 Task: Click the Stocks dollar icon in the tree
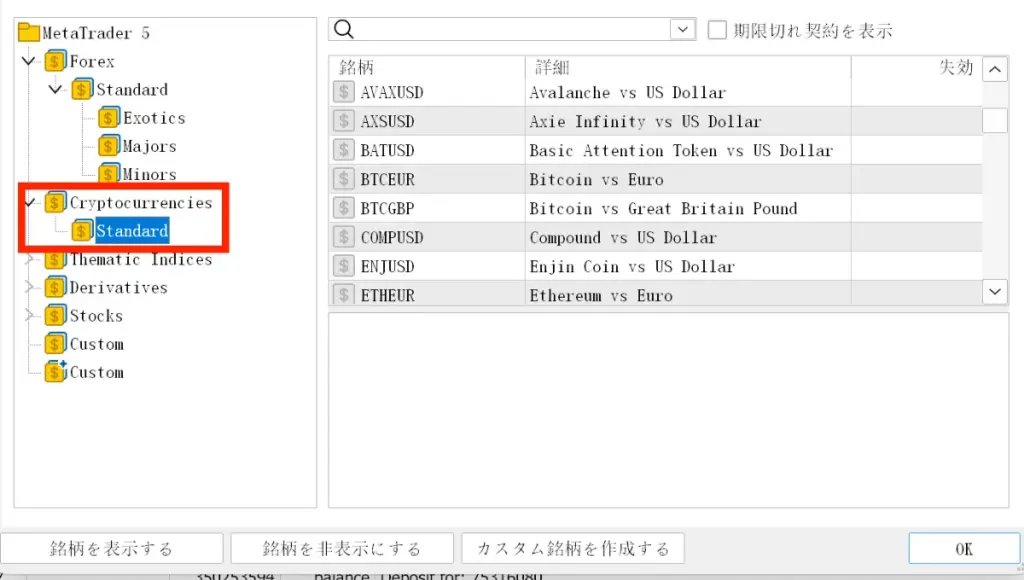pyautogui.click(x=55, y=315)
